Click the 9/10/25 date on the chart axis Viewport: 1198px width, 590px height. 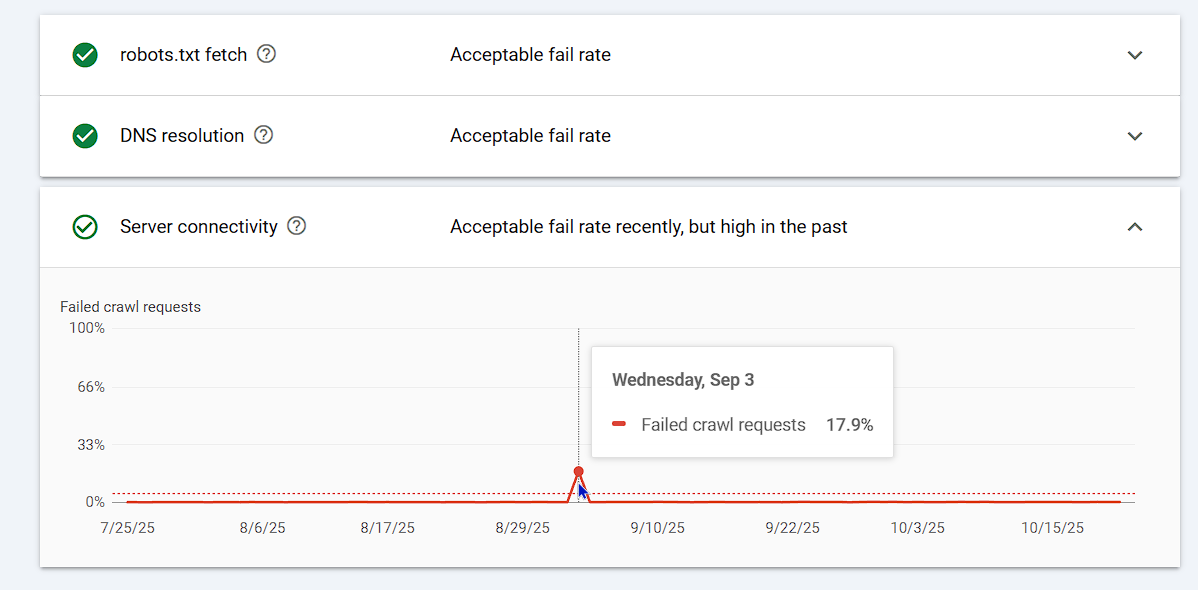[657, 528]
